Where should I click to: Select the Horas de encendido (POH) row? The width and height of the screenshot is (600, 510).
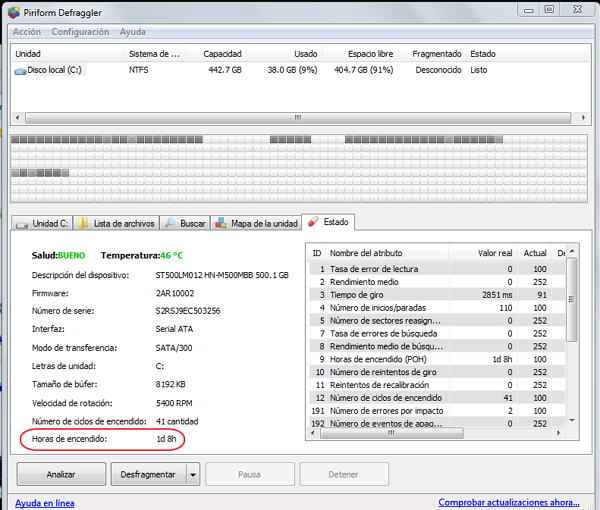(436, 359)
